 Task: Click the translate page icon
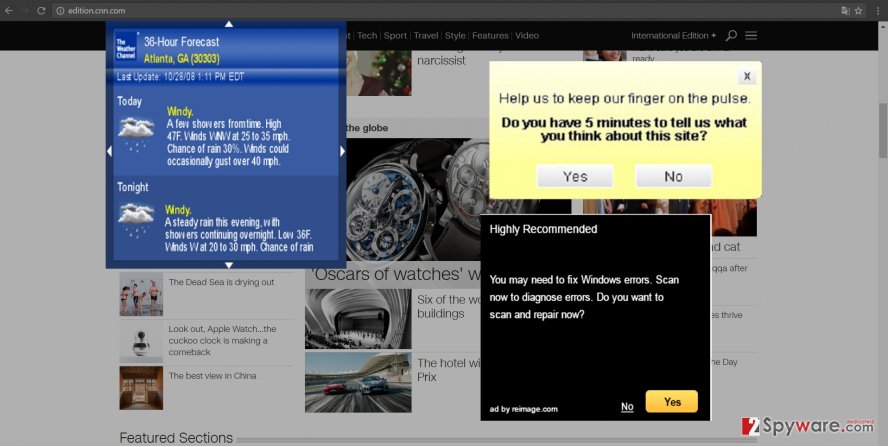point(844,10)
